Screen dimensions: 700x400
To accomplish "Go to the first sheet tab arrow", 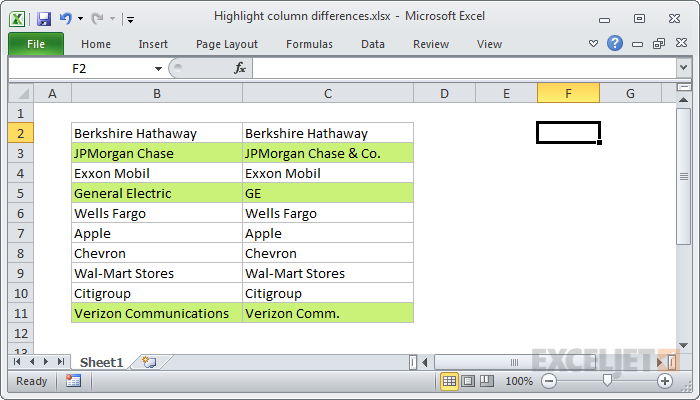I will coord(17,362).
